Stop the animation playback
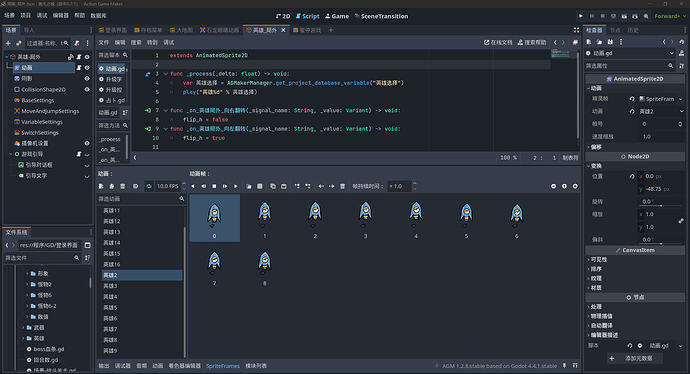 coord(214,187)
